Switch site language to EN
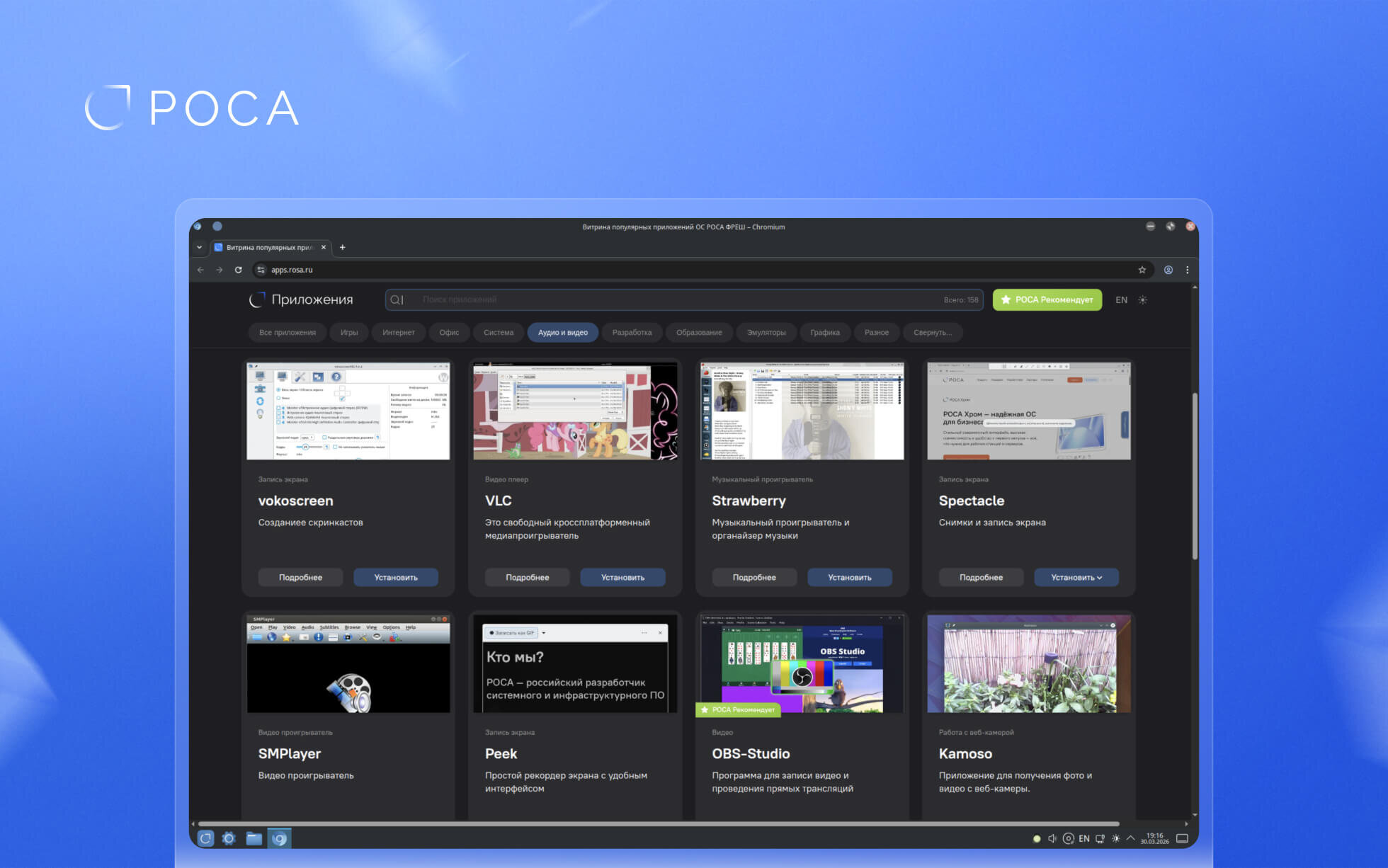The image size is (1388, 868). [1121, 300]
